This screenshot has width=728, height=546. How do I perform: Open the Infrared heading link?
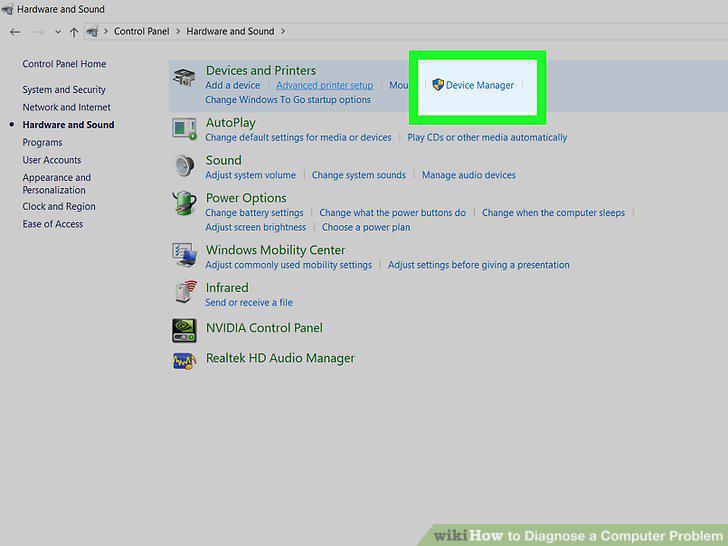coord(227,287)
